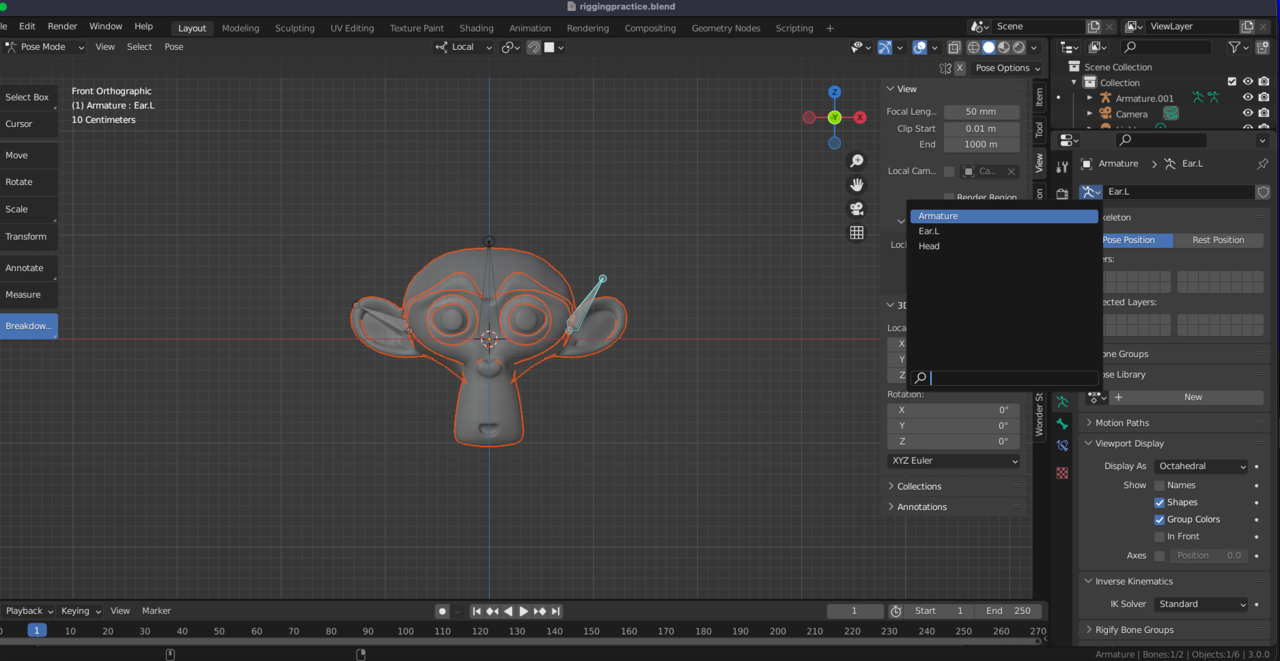The width and height of the screenshot is (1280, 661).
Task: Open the Pose menu in the viewport header
Action: point(173,46)
